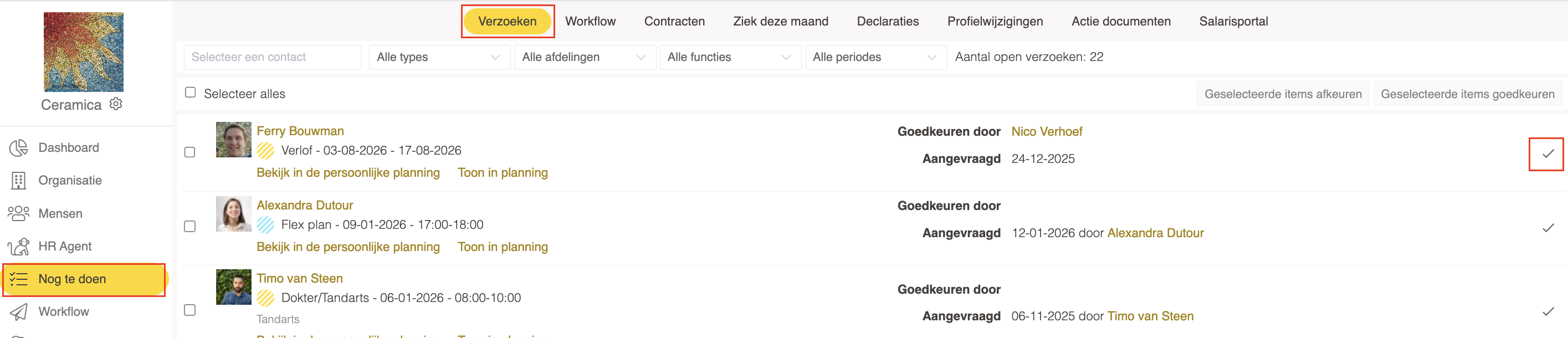The width and height of the screenshot is (1568, 338).
Task: Select Ferry Bouwman's request checkbox
Action: (x=190, y=152)
